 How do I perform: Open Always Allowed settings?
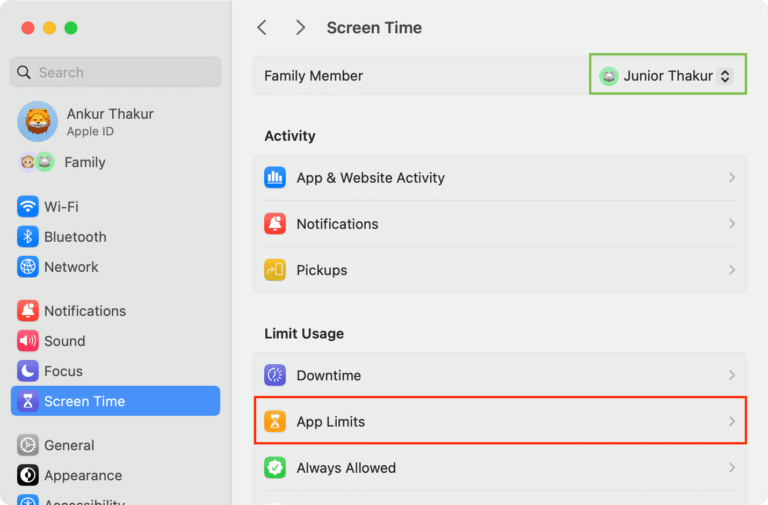tap(500, 468)
